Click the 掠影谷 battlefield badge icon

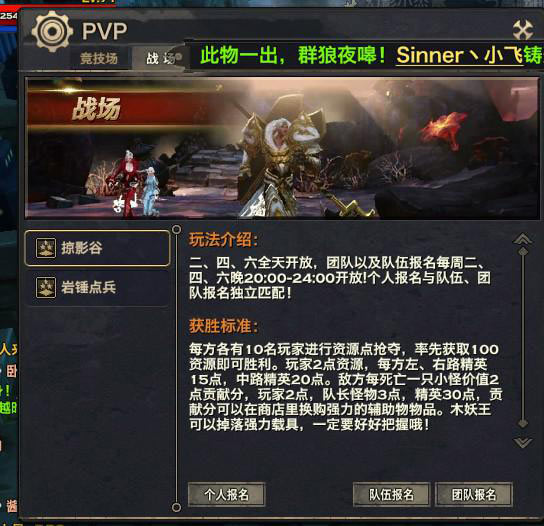(x=46, y=248)
